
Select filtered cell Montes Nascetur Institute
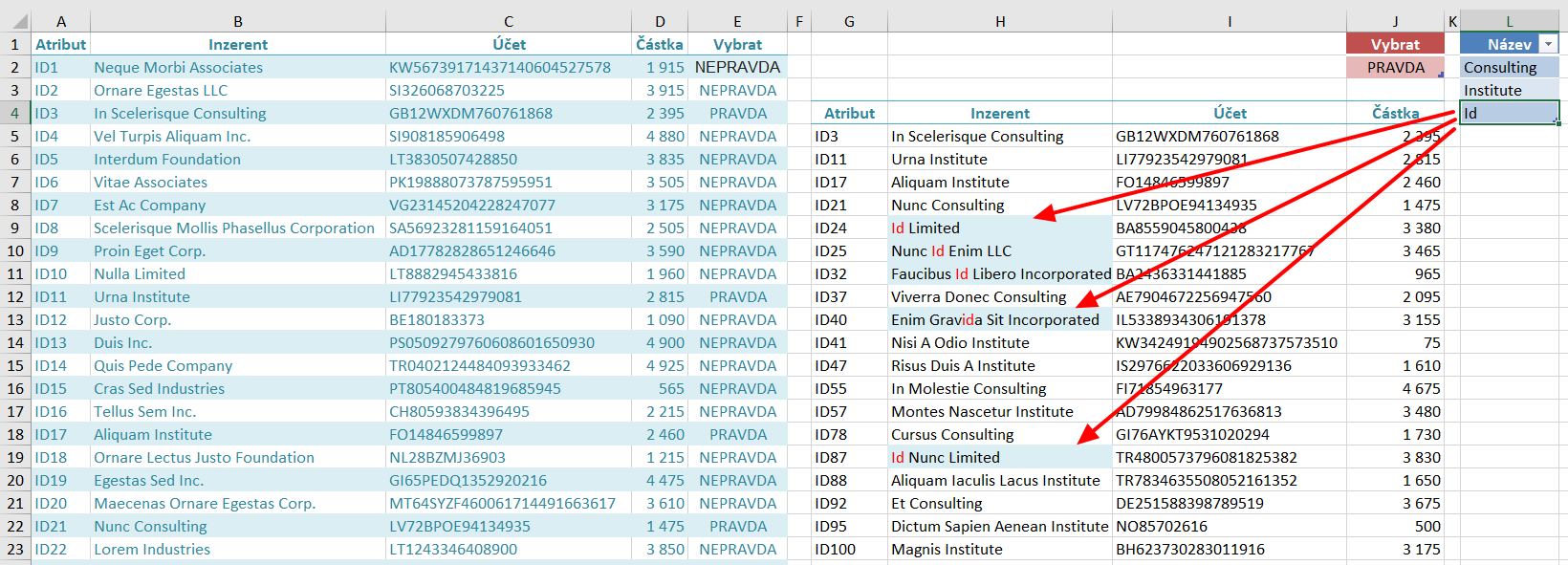[1000, 411]
